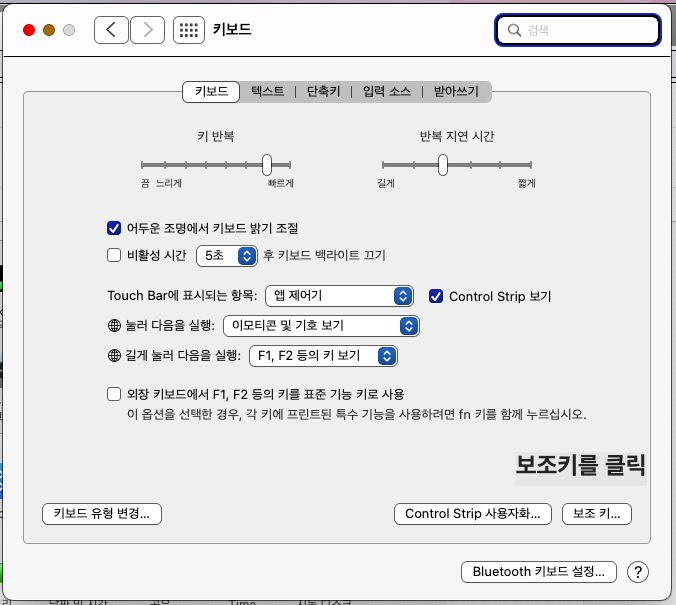Click the 길게 label under delay slider
This screenshot has height=605, width=676.
click(386, 183)
